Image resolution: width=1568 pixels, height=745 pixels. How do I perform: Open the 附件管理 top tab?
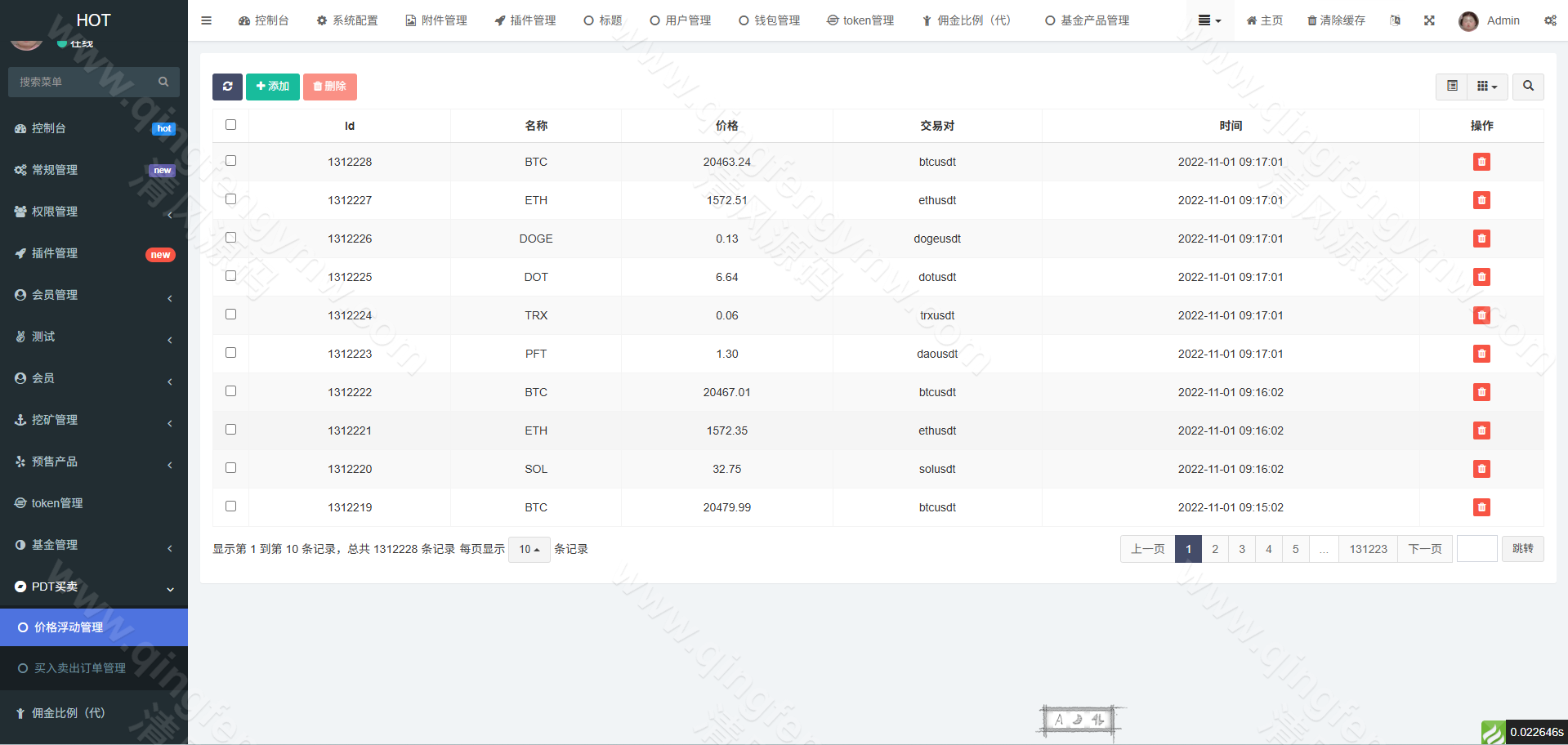pyautogui.click(x=436, y=20)
